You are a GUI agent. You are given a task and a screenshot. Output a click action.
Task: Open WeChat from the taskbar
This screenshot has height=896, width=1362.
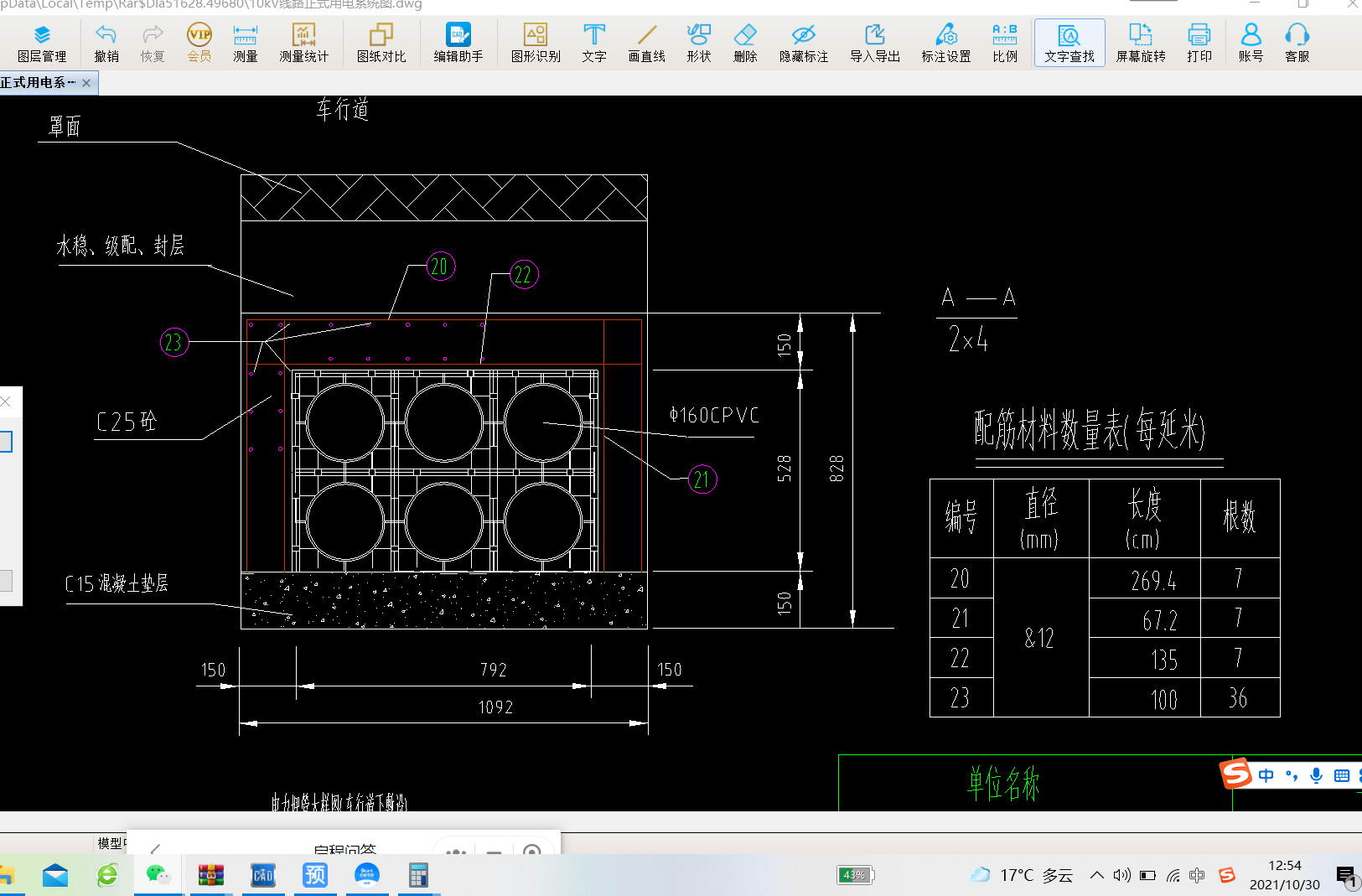tap(158, 875)
